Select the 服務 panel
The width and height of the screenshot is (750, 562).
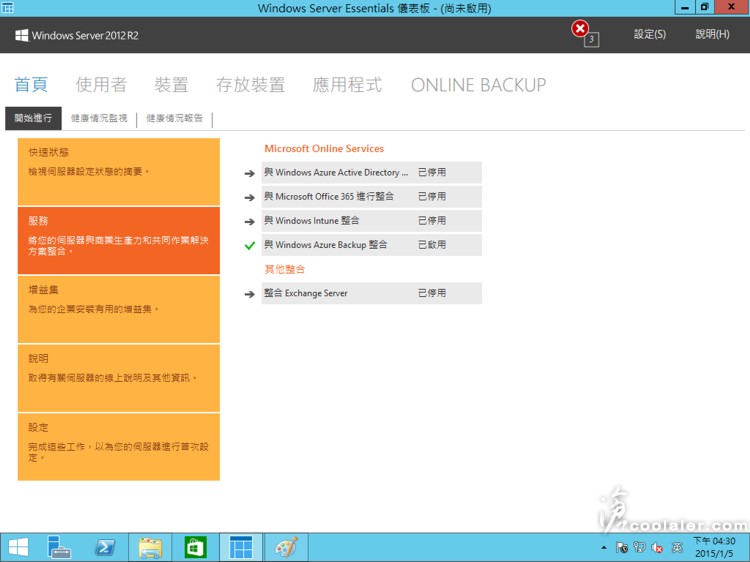pyautogui.click(x=119, y=241)
